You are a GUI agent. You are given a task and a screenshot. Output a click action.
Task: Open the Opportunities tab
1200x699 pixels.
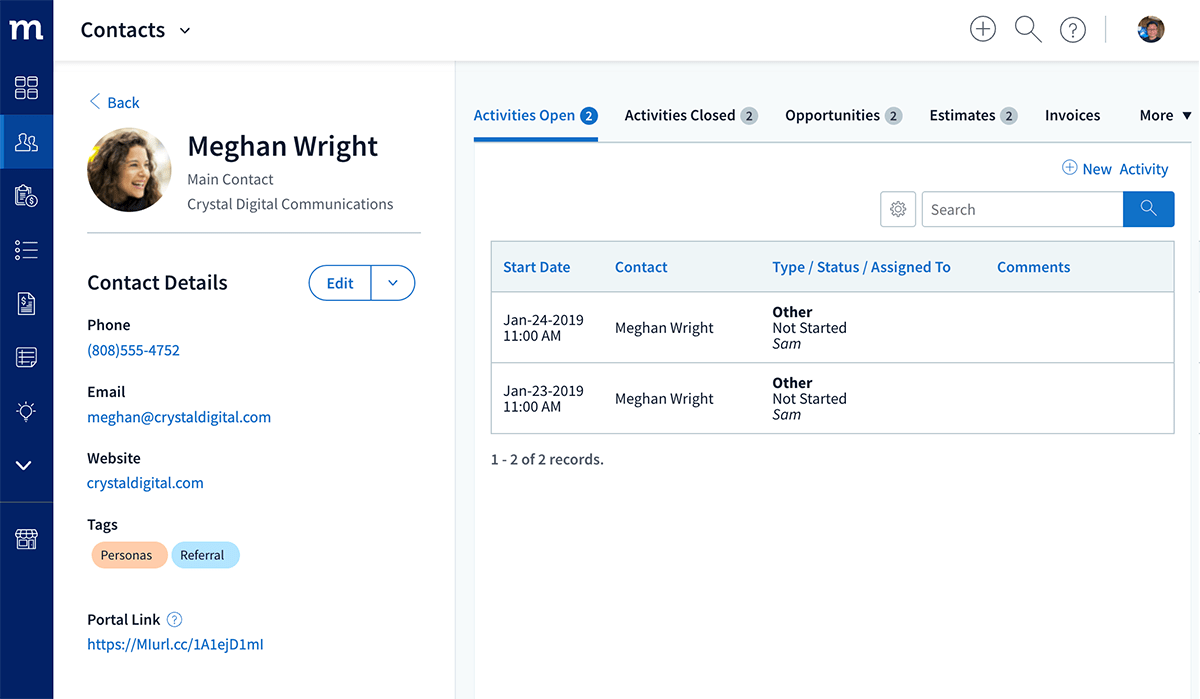tap(843, 116)
